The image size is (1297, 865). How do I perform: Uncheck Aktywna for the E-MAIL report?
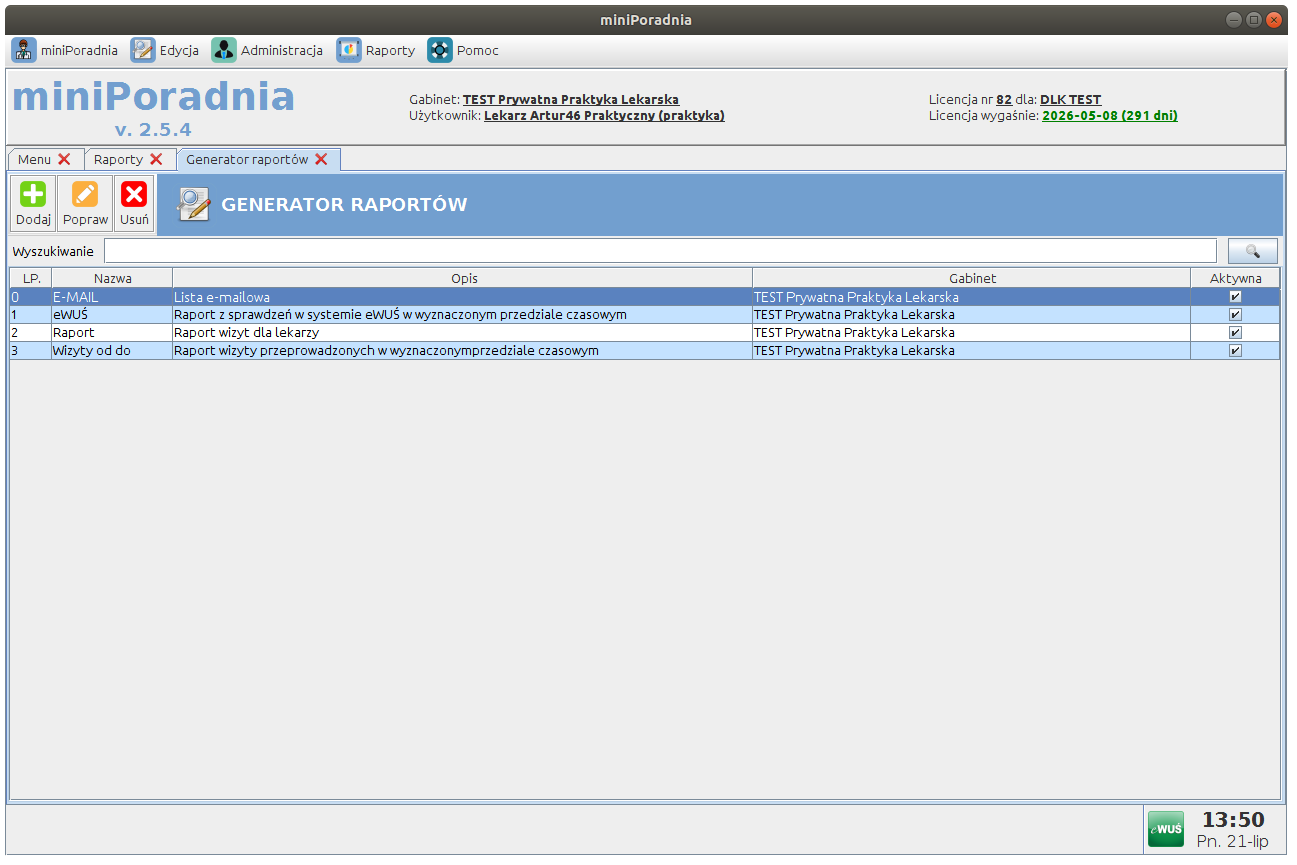[x=1235, y=297]
